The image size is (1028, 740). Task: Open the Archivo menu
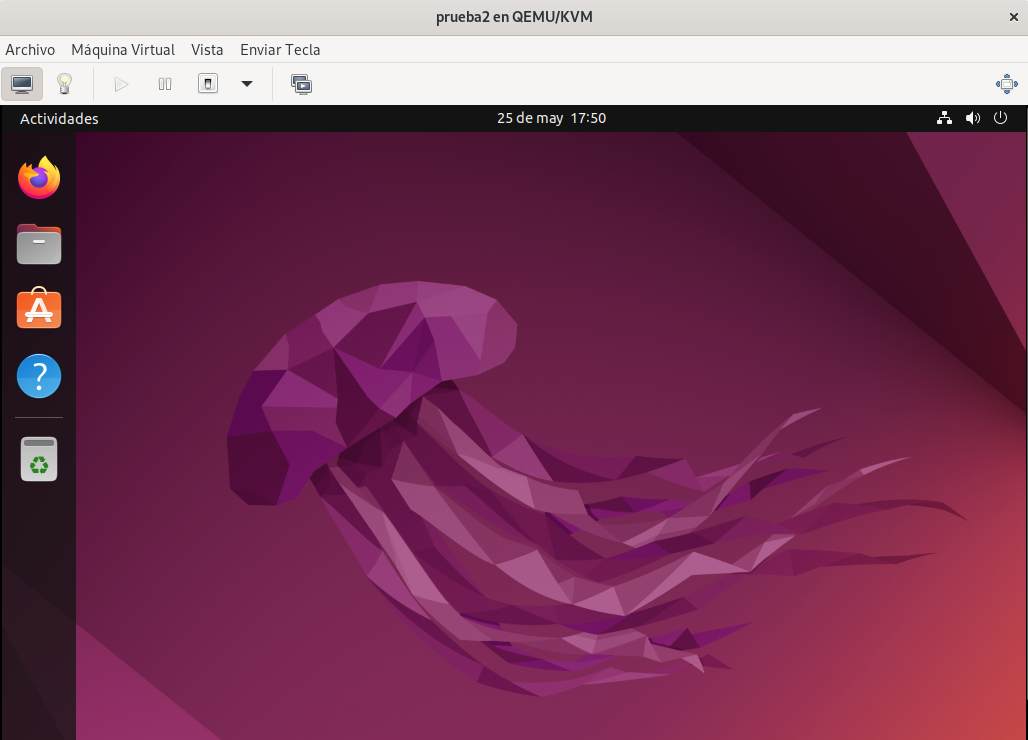pos(30,50)
